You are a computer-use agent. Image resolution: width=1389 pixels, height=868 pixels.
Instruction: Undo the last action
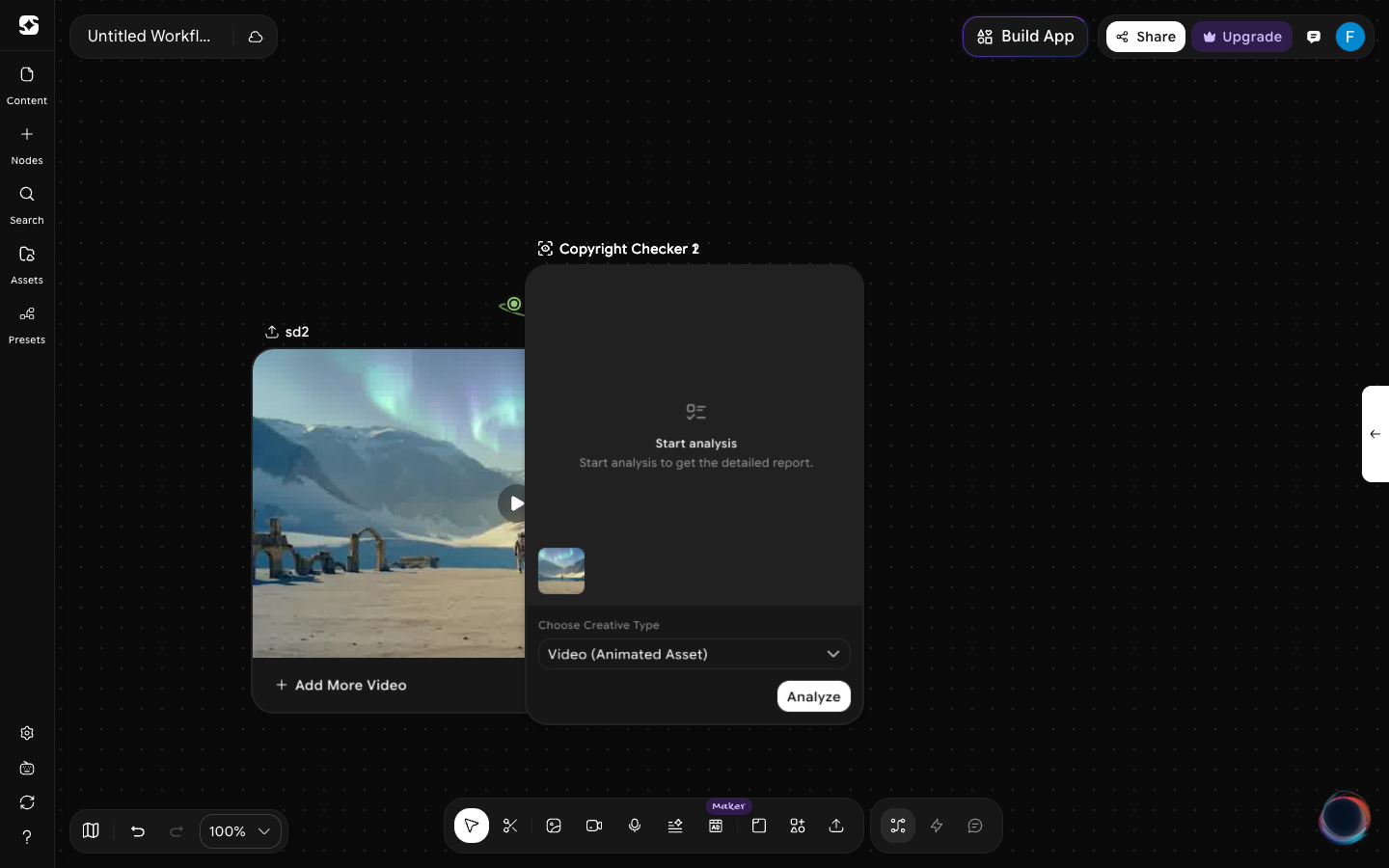click(138, 830)
